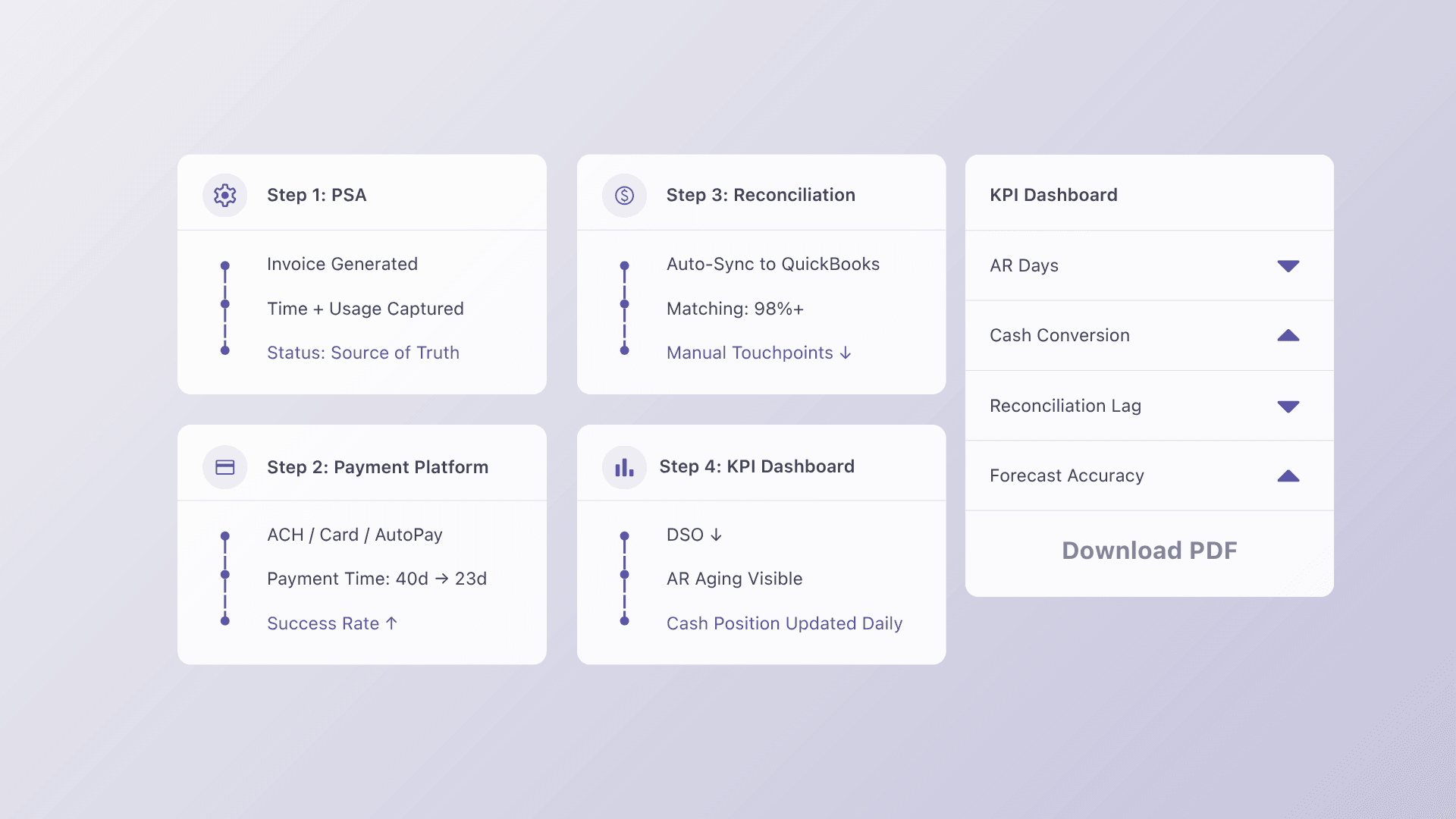The image size is (1456, 819).
Task: Click the bar chart icon for Step 4
Action: (624, 467)
